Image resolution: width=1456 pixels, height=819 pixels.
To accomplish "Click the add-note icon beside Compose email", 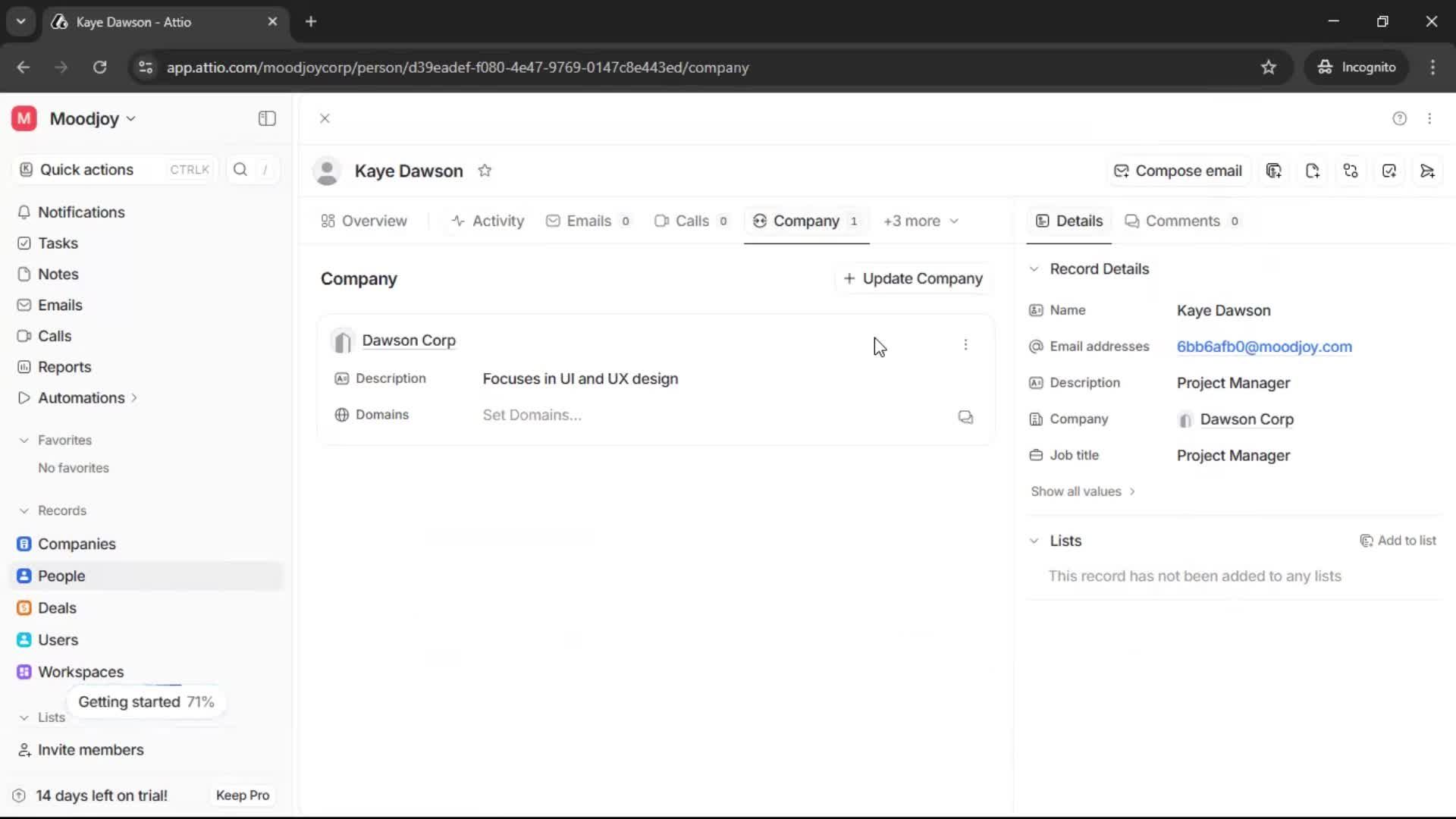I will (x=1274, y=171).
